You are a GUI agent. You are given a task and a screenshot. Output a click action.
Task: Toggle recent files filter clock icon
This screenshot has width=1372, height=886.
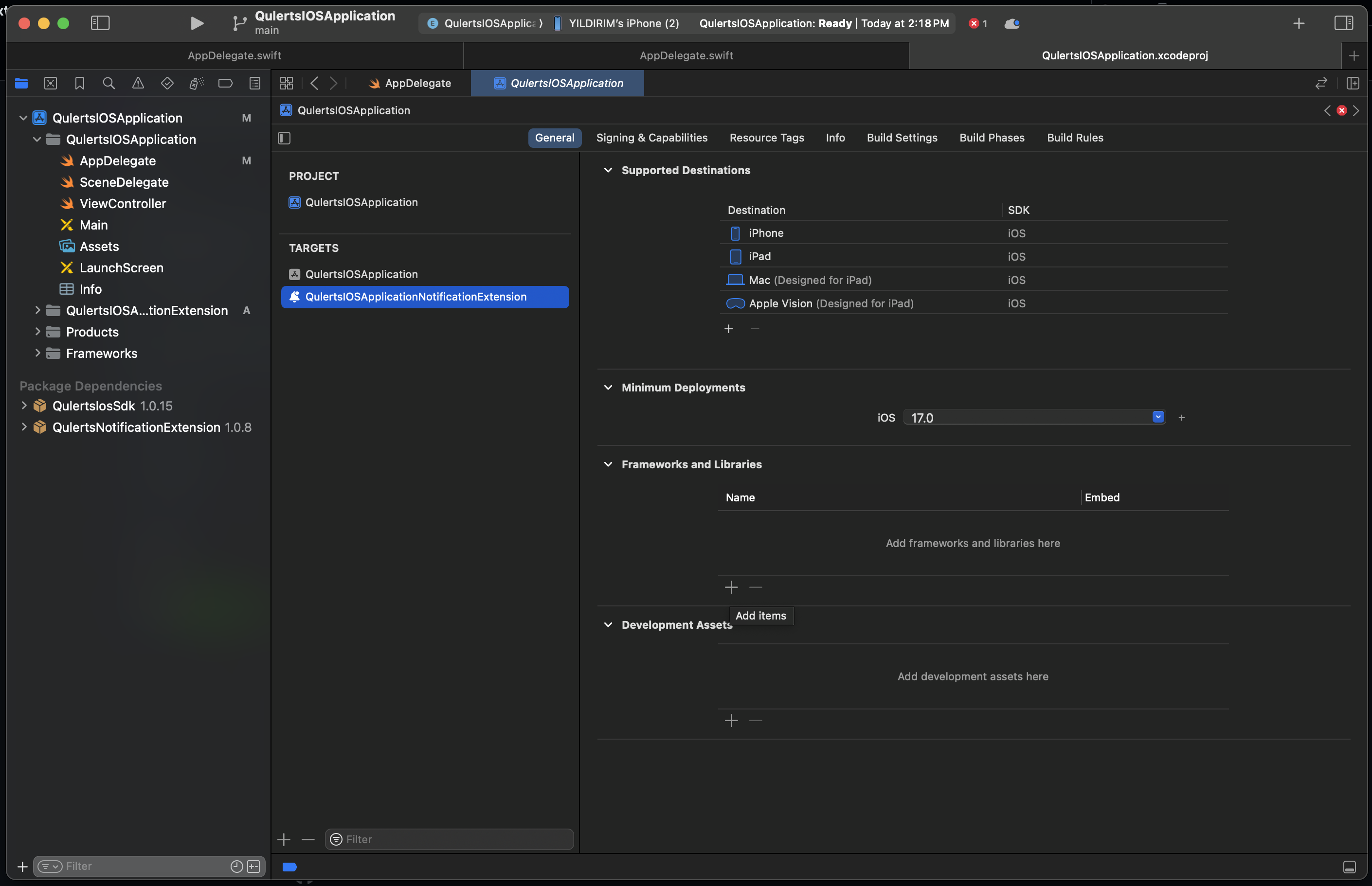(236, 867)
